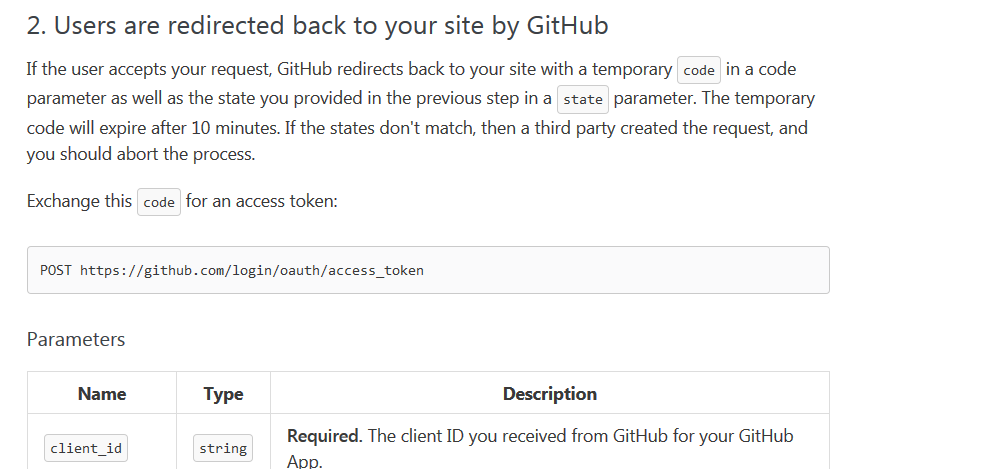Click the POST access_token code block
1004x469 pixels.
pos(428,270)
